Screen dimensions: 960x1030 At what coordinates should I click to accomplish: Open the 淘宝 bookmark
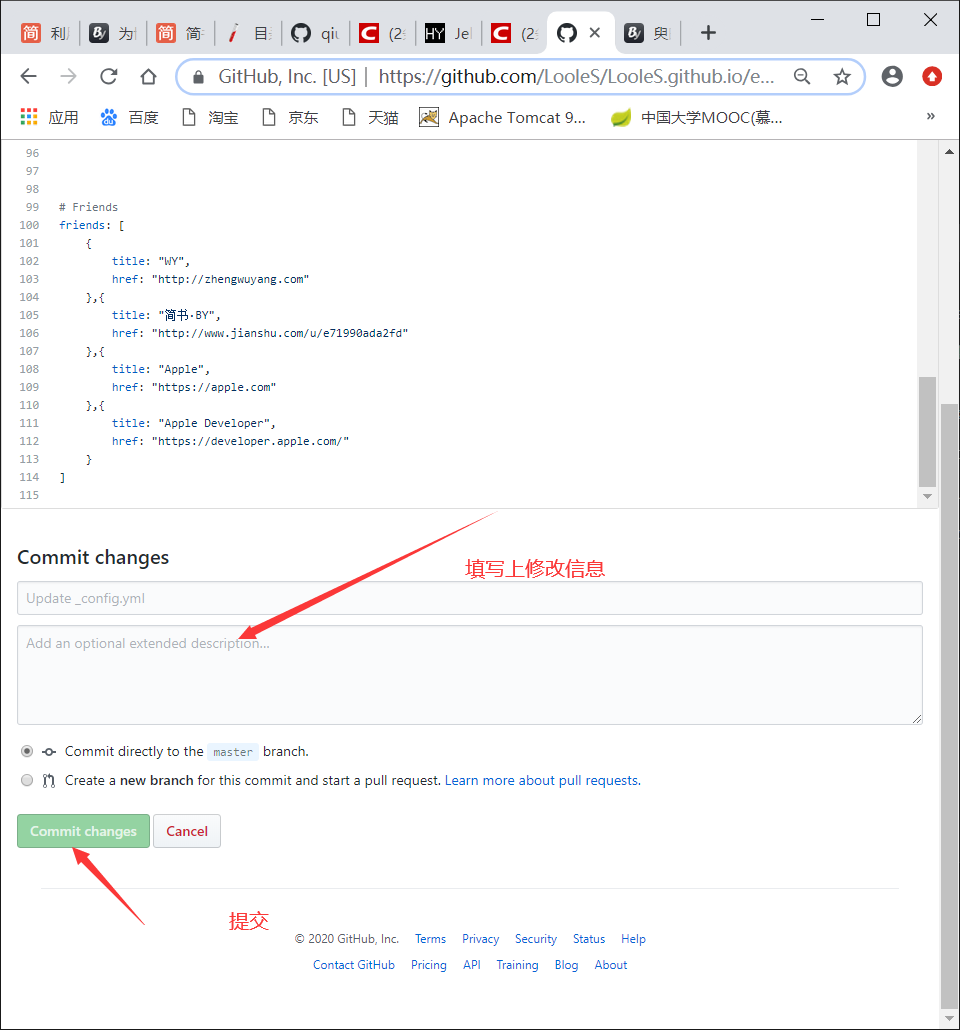(x=210, y=117)
